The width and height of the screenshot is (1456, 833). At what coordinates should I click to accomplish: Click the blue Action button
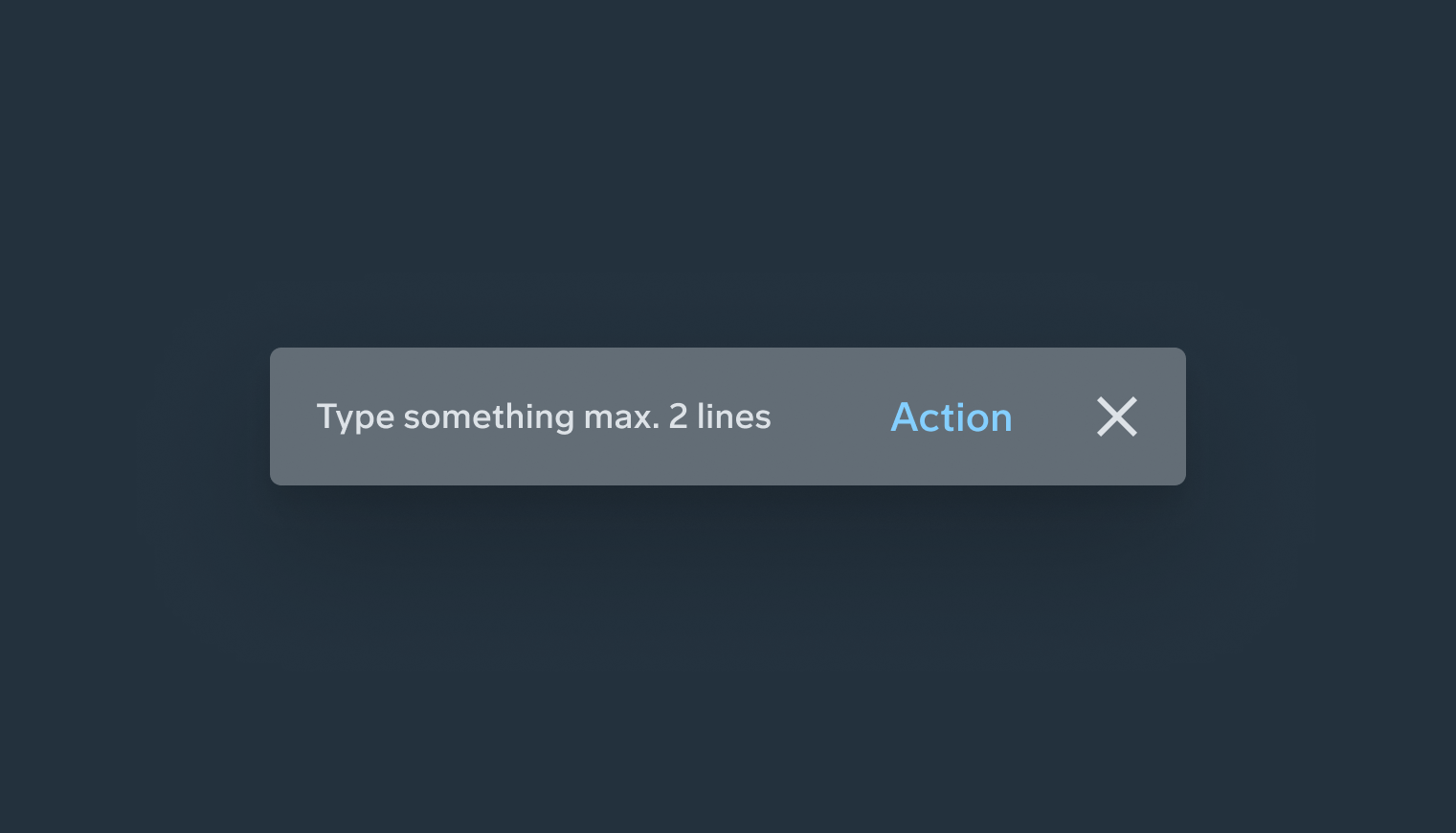tap(951, 417)
